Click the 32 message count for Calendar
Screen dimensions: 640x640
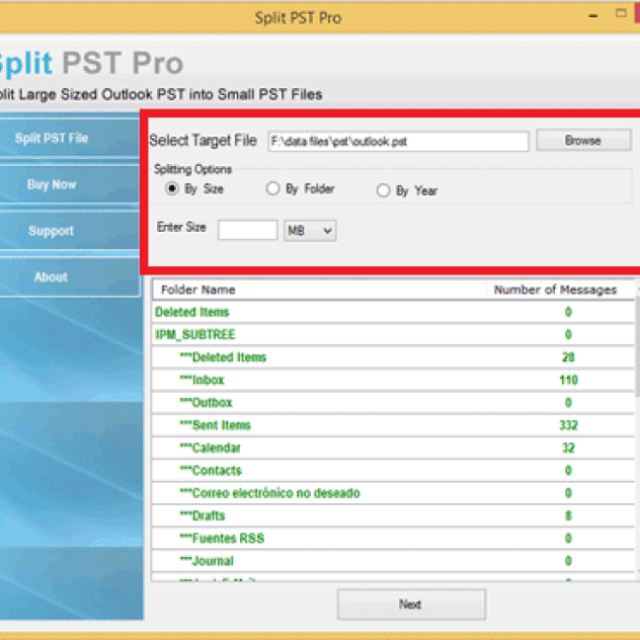click(568, 448)
